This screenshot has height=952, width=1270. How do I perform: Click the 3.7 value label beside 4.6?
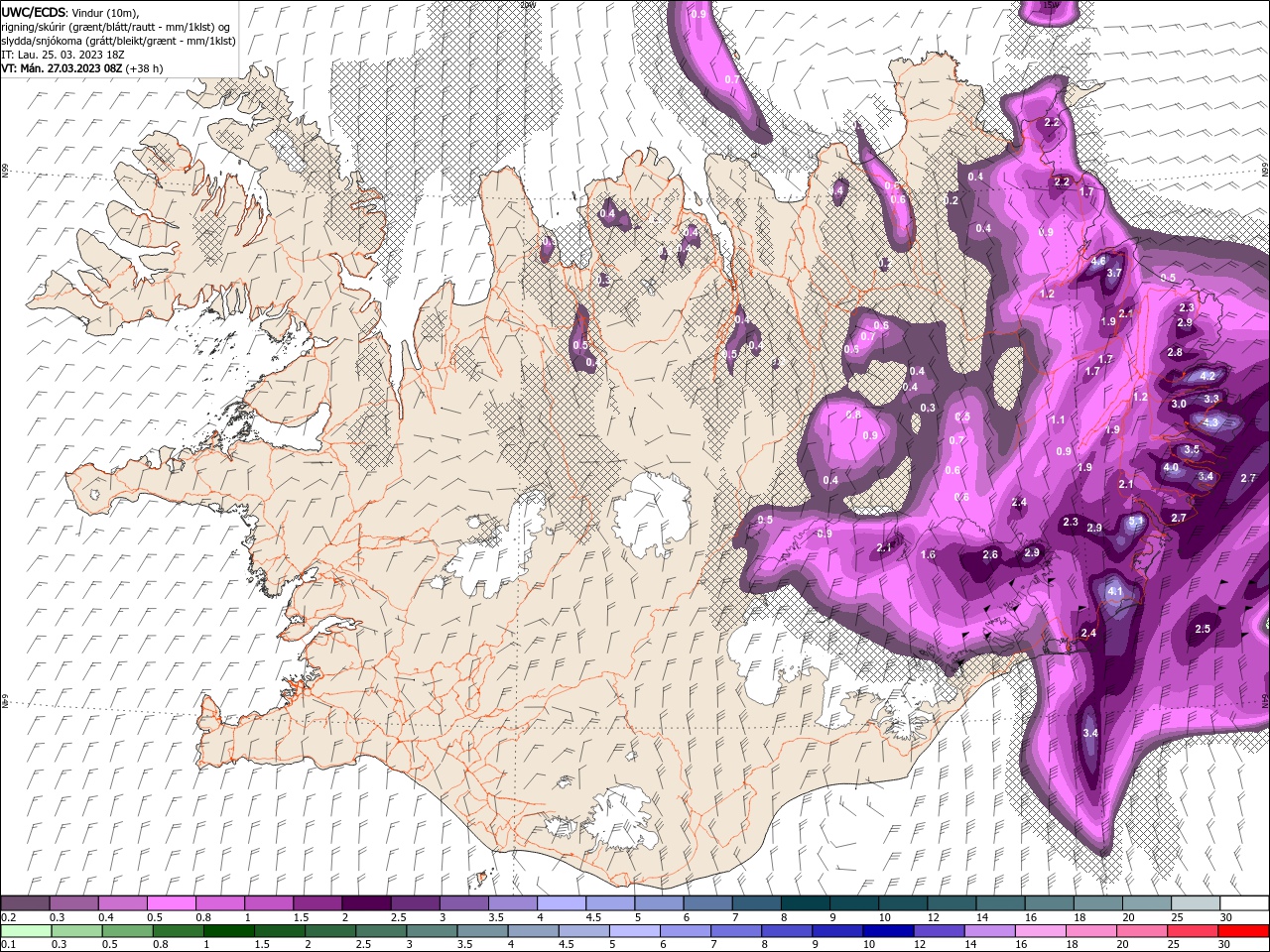coord(1114,274)
